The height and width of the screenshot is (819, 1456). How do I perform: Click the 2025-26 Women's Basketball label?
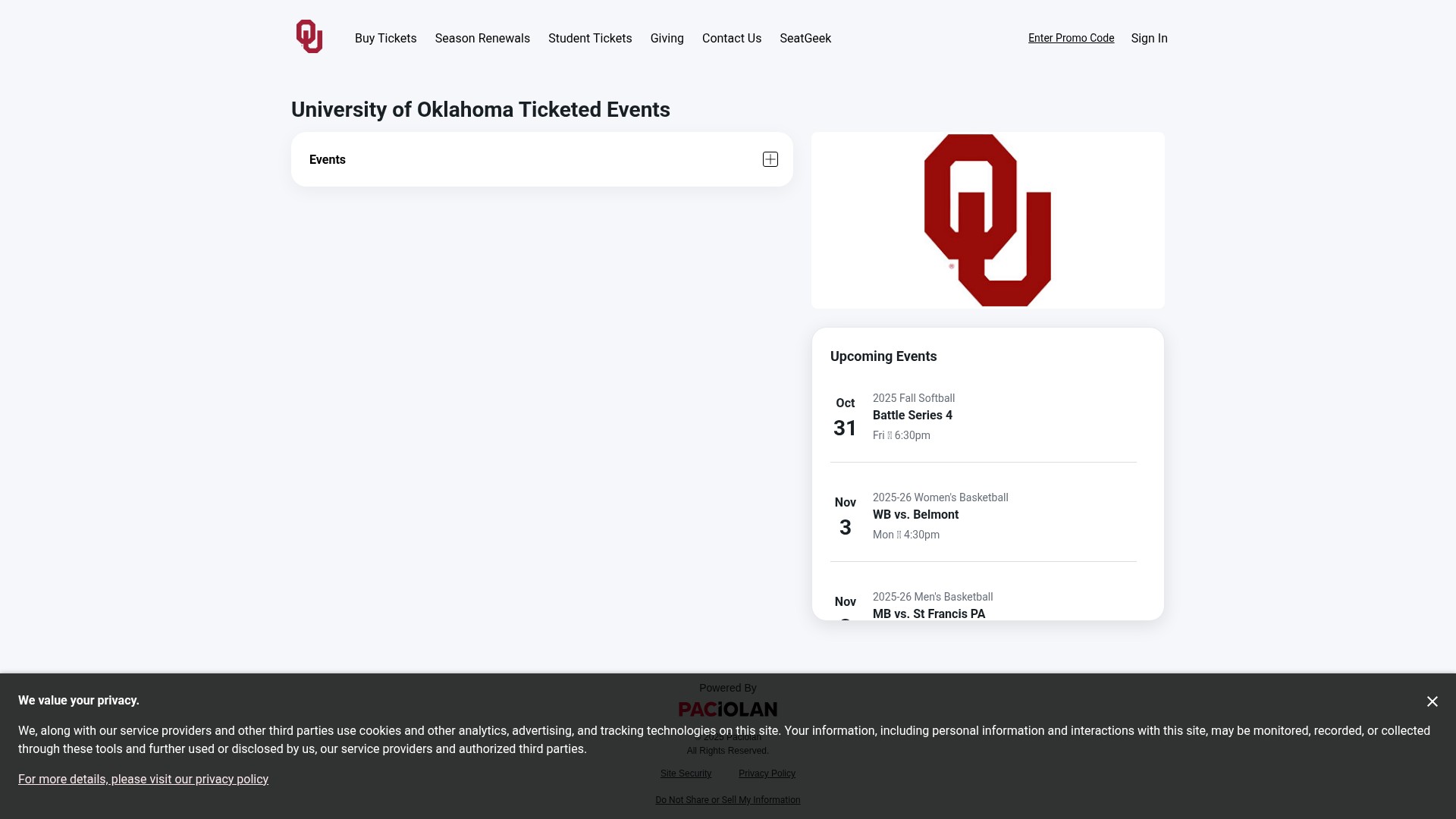[x=940, y=497]
